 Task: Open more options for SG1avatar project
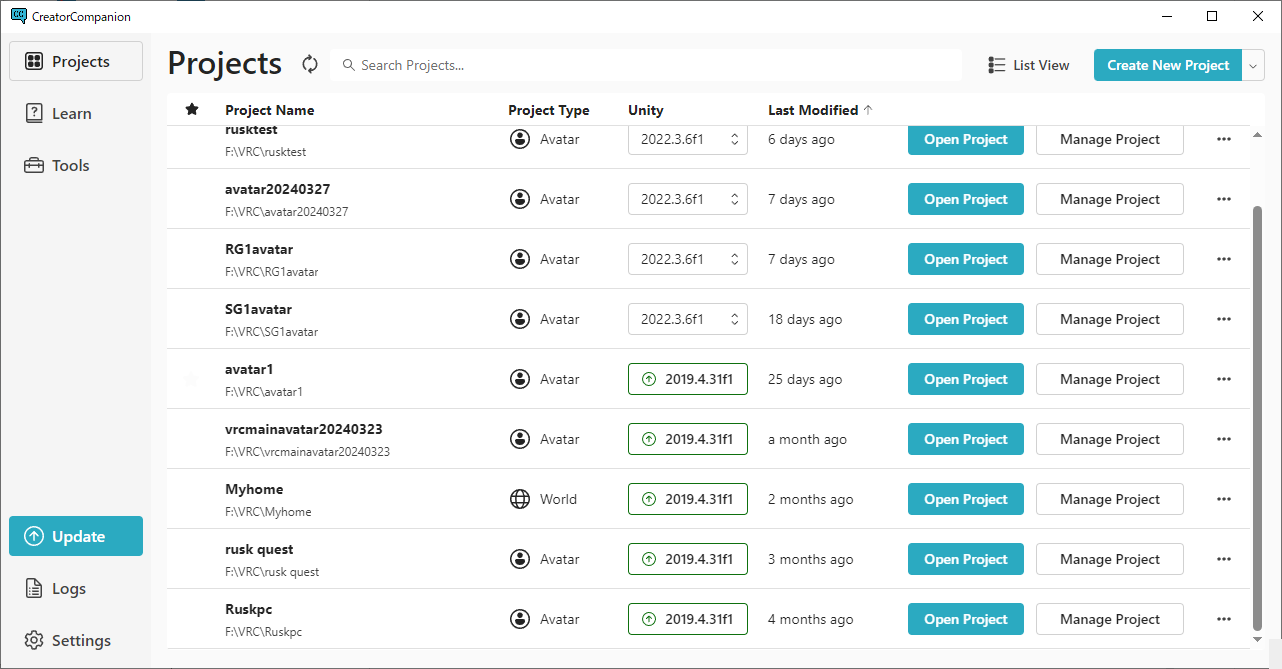[x=1224, y=319]
